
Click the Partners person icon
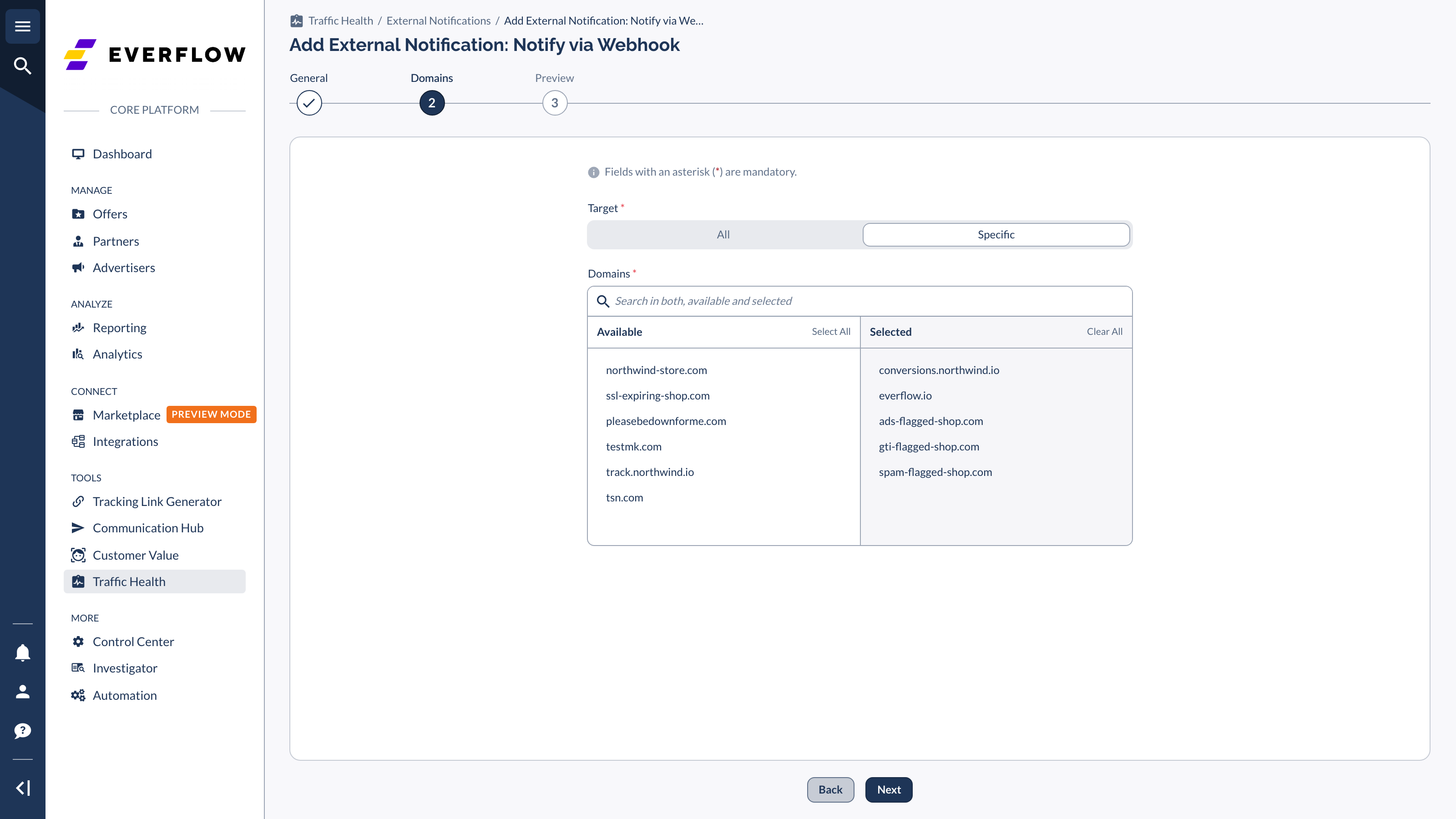click(78, 241)
